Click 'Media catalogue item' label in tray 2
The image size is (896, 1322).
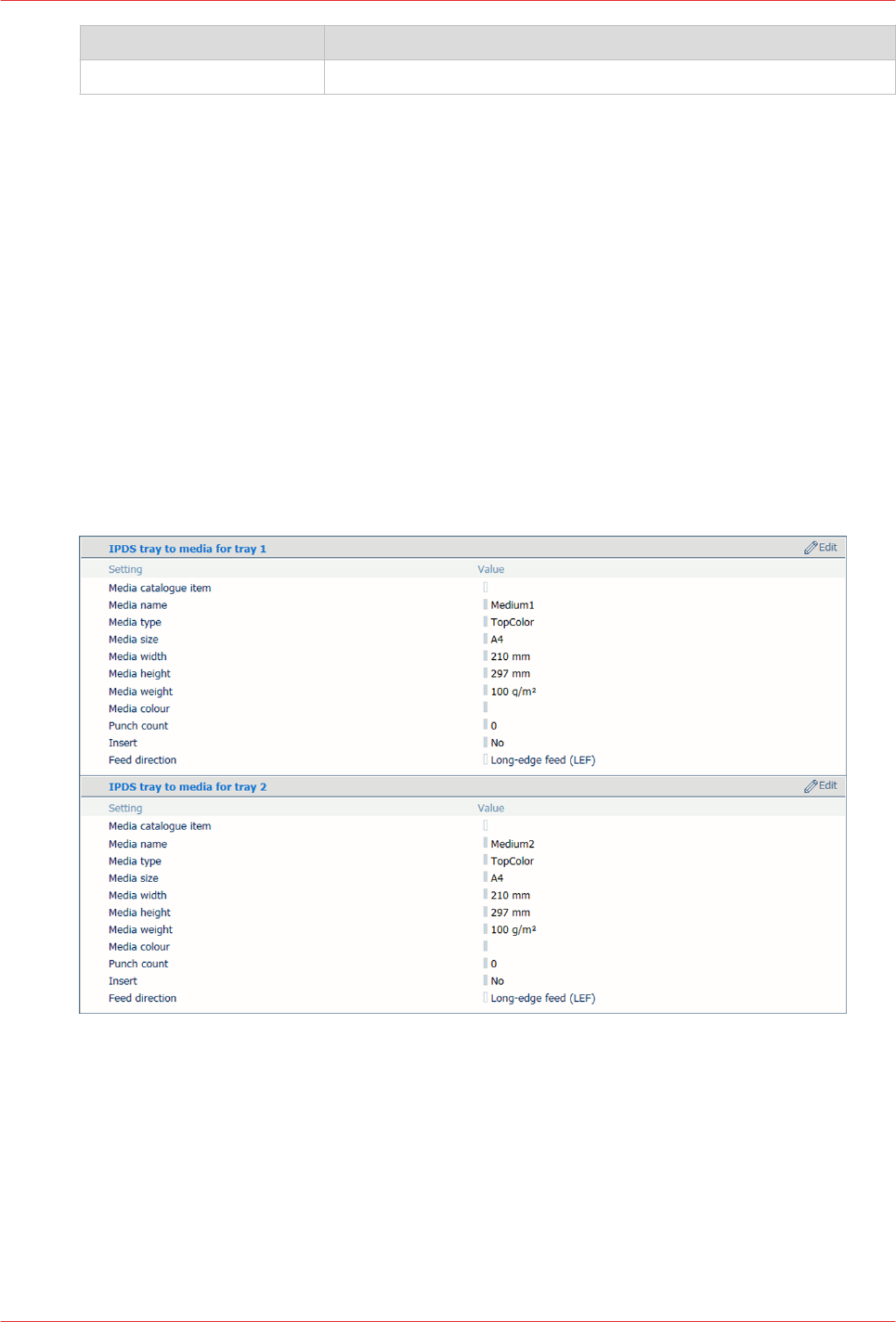pos(160,826)
